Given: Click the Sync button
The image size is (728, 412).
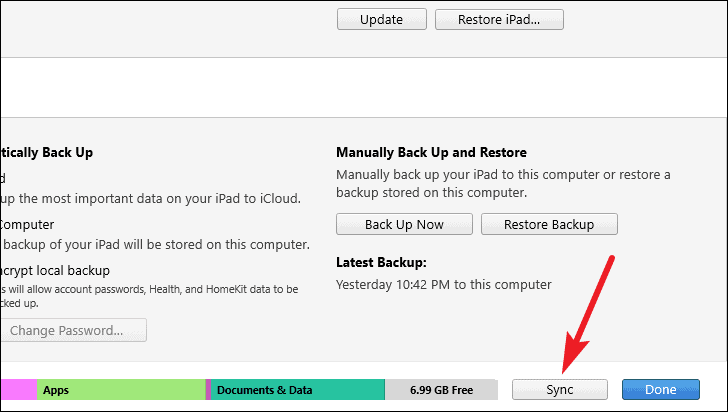Looking at the screenshot, I should [559, 390].
